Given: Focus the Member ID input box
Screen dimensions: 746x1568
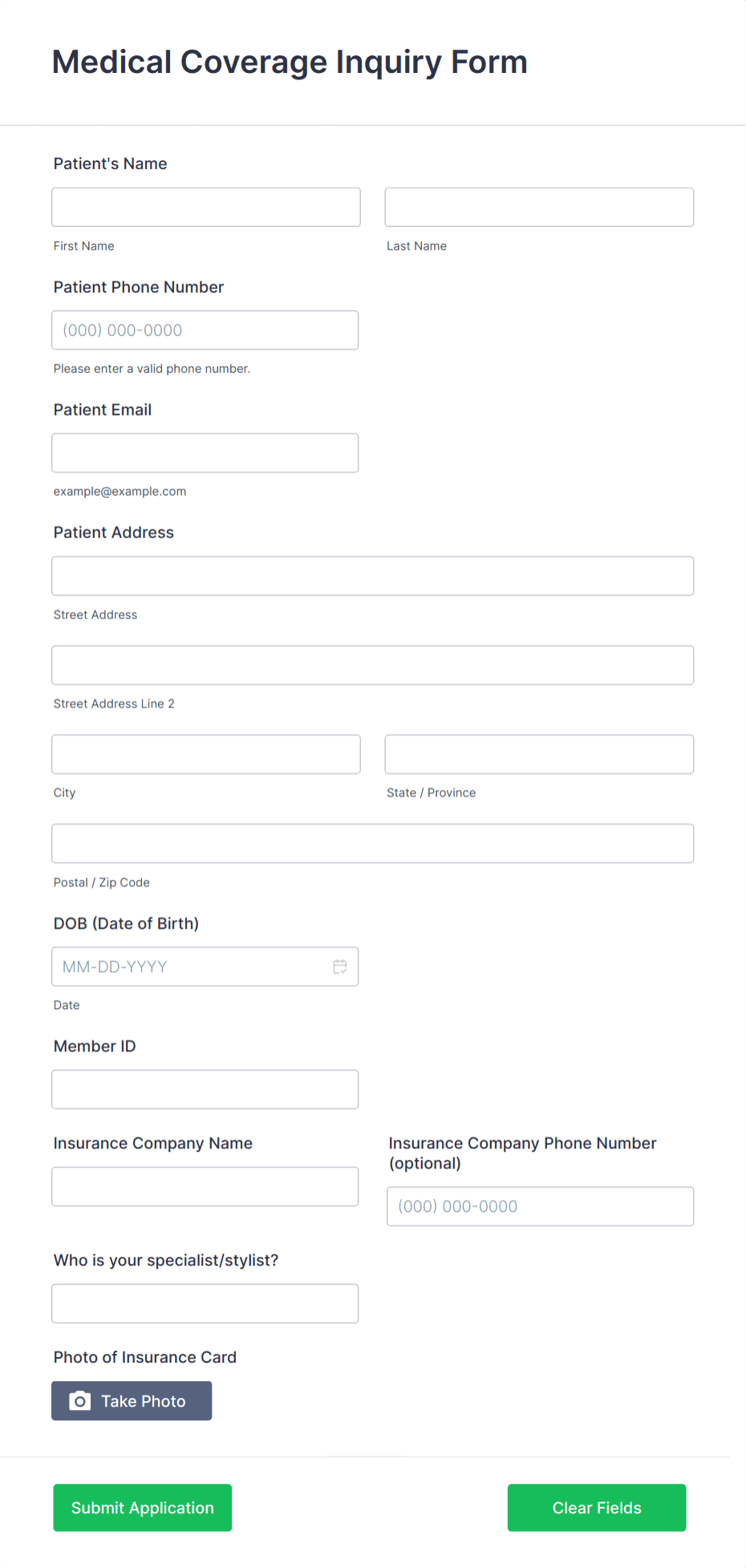Looking at the screenshot, I should pyautogui.click(x=205, y=1088).
